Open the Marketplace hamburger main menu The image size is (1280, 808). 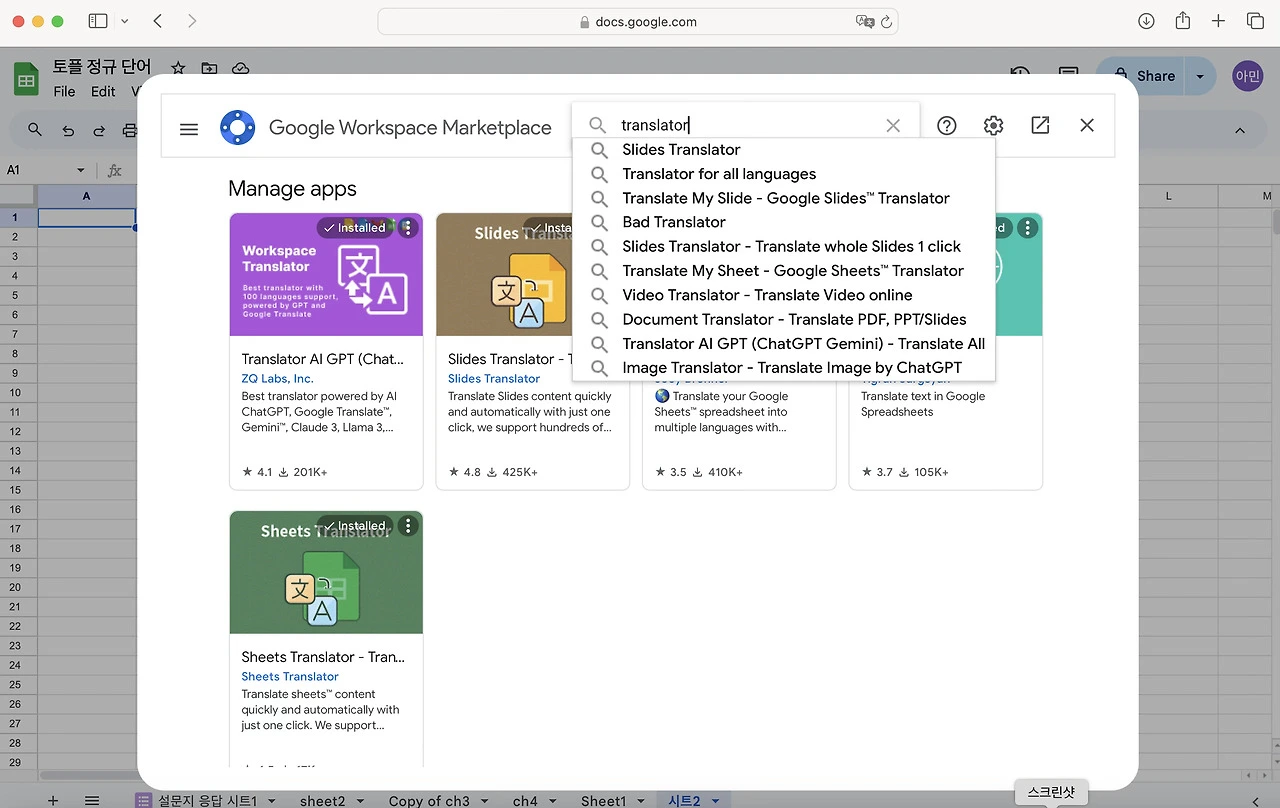[189, 129]
